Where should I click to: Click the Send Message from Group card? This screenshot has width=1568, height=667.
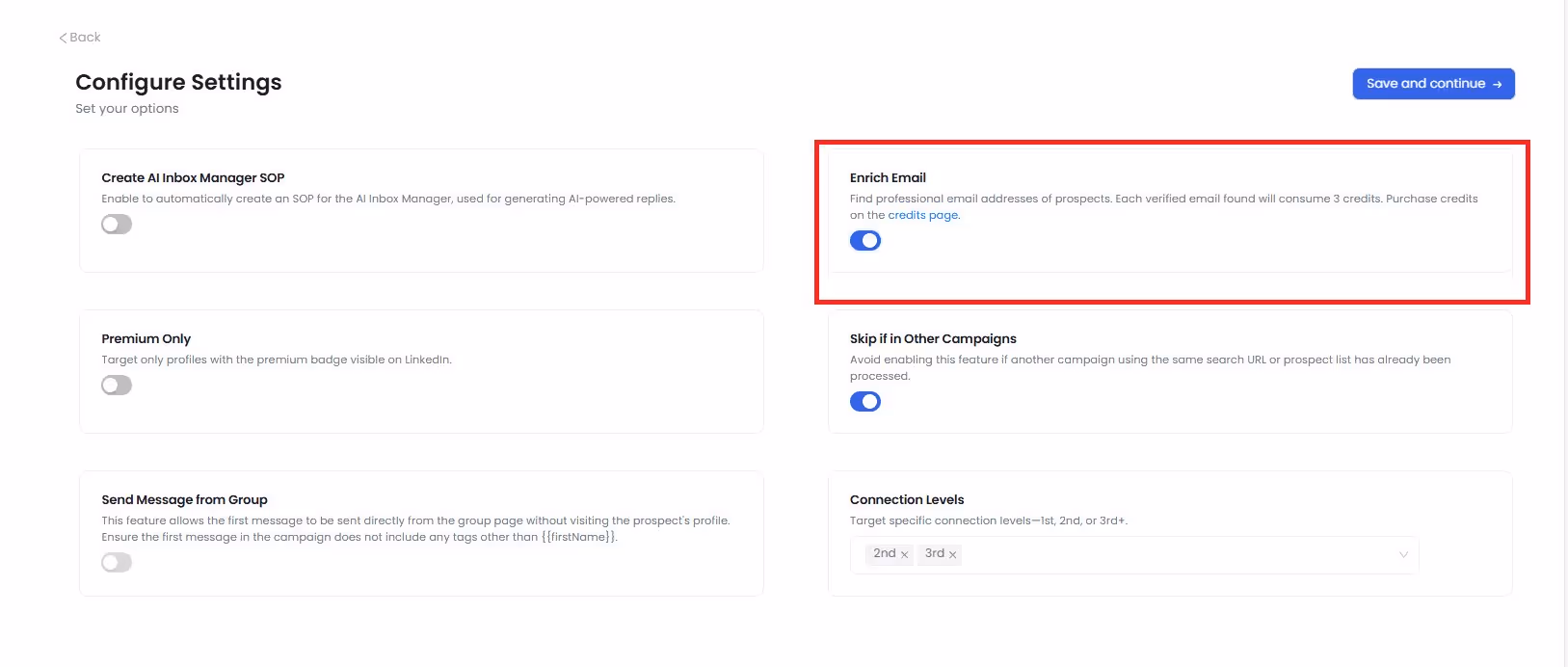tap(421, 533)
